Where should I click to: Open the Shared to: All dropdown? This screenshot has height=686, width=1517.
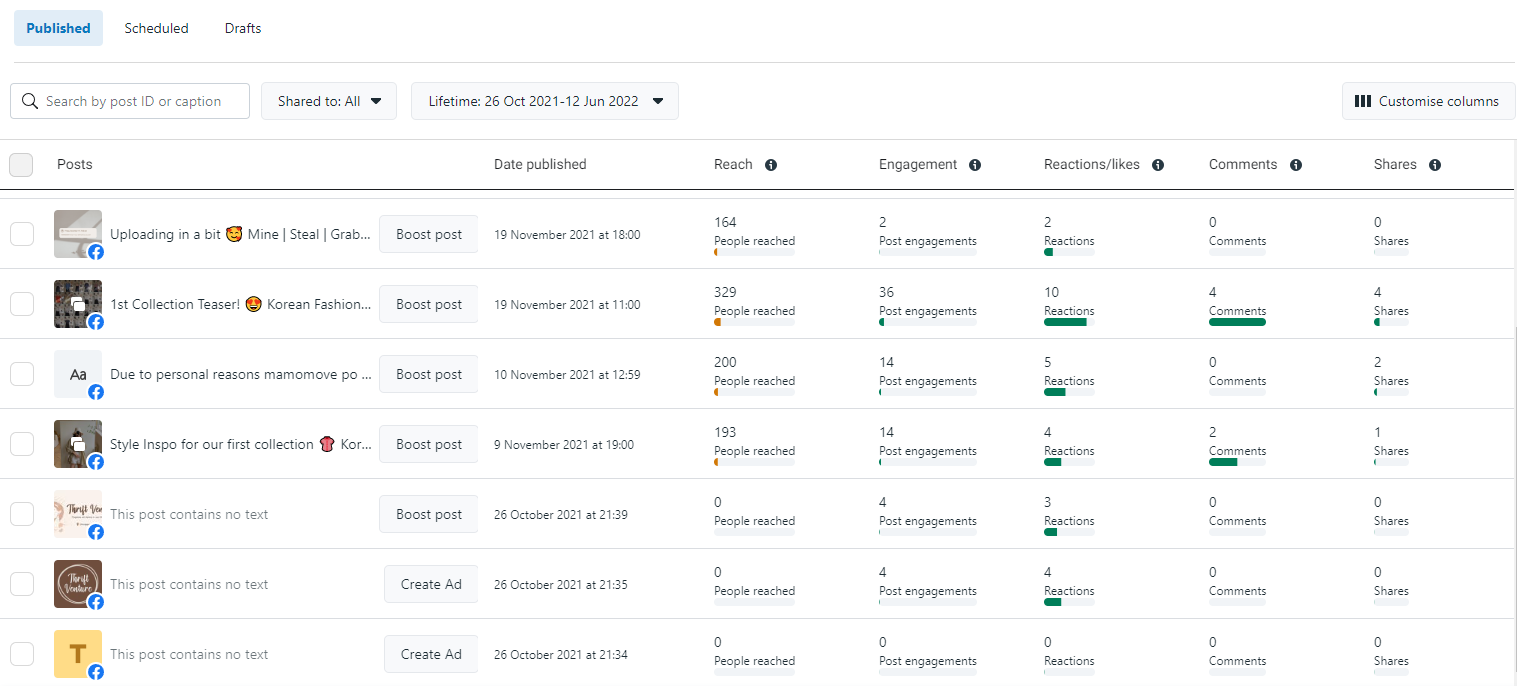(x=329, y=101)
